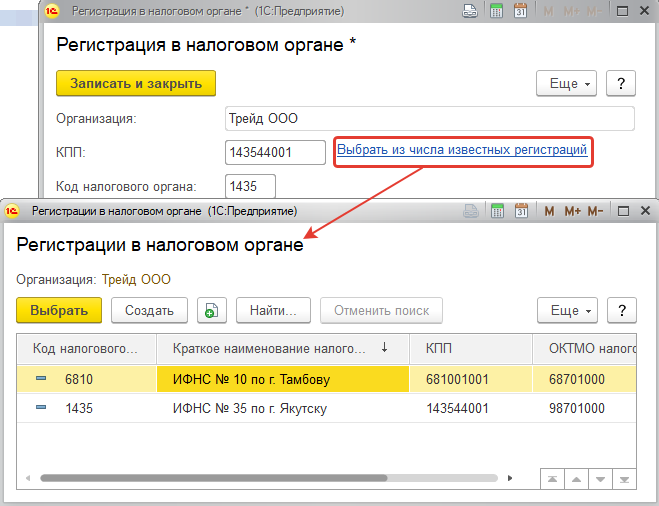Screen dimensions: 659x506
Task: Open calendar in the registrations list window
Action: 520,211
